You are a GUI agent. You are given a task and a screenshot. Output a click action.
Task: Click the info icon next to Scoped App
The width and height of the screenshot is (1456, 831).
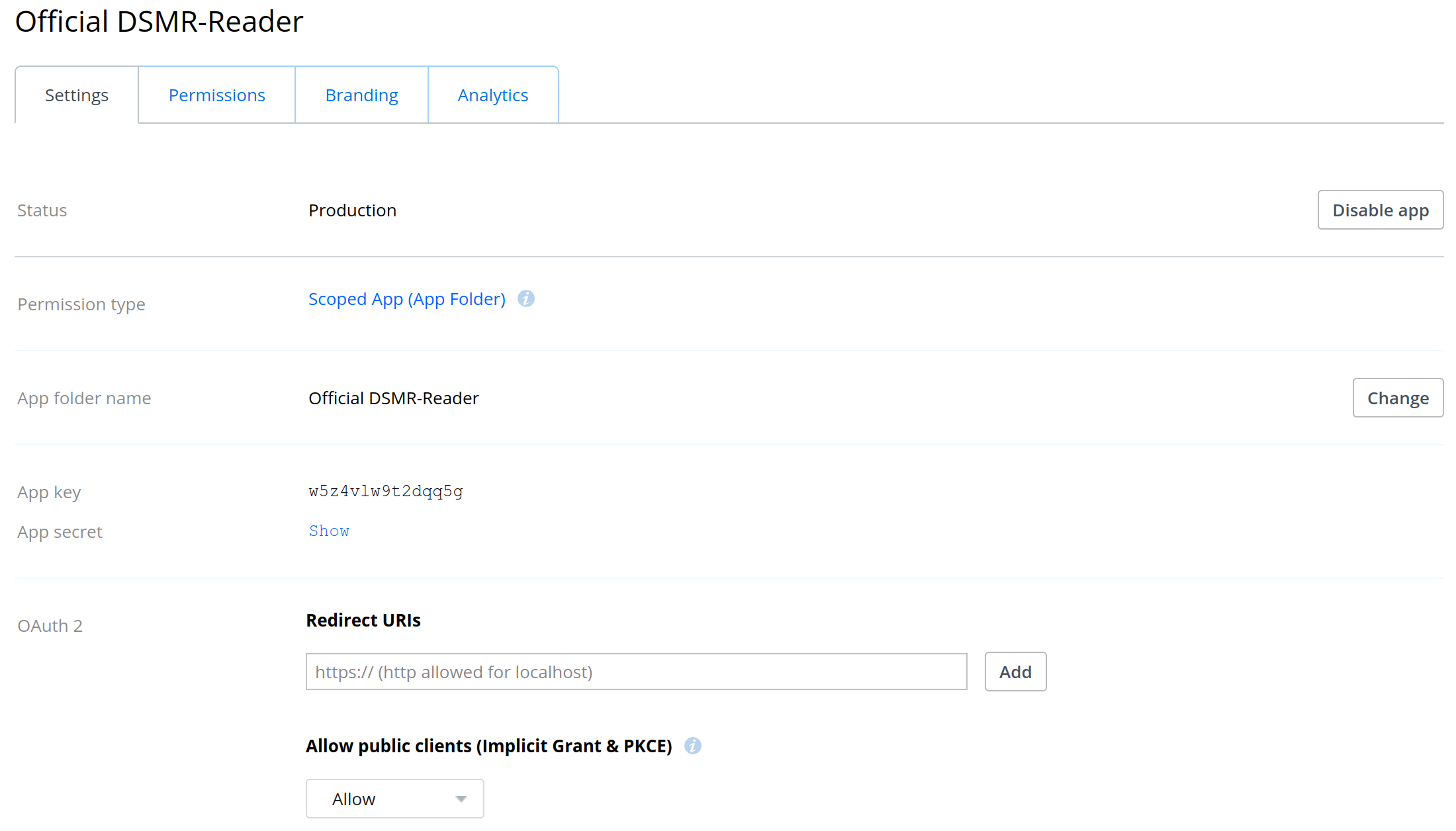525,299
